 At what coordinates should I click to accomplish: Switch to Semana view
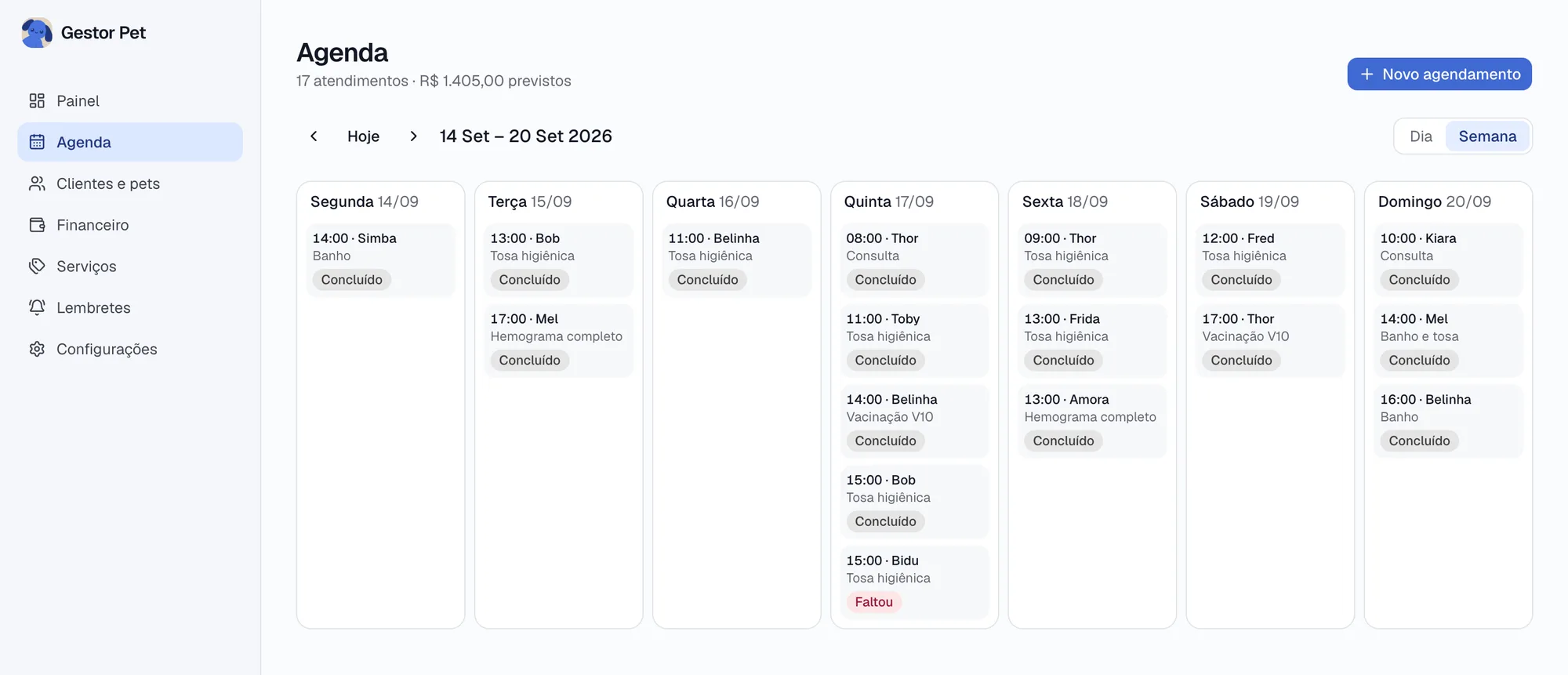[1487, 136]
